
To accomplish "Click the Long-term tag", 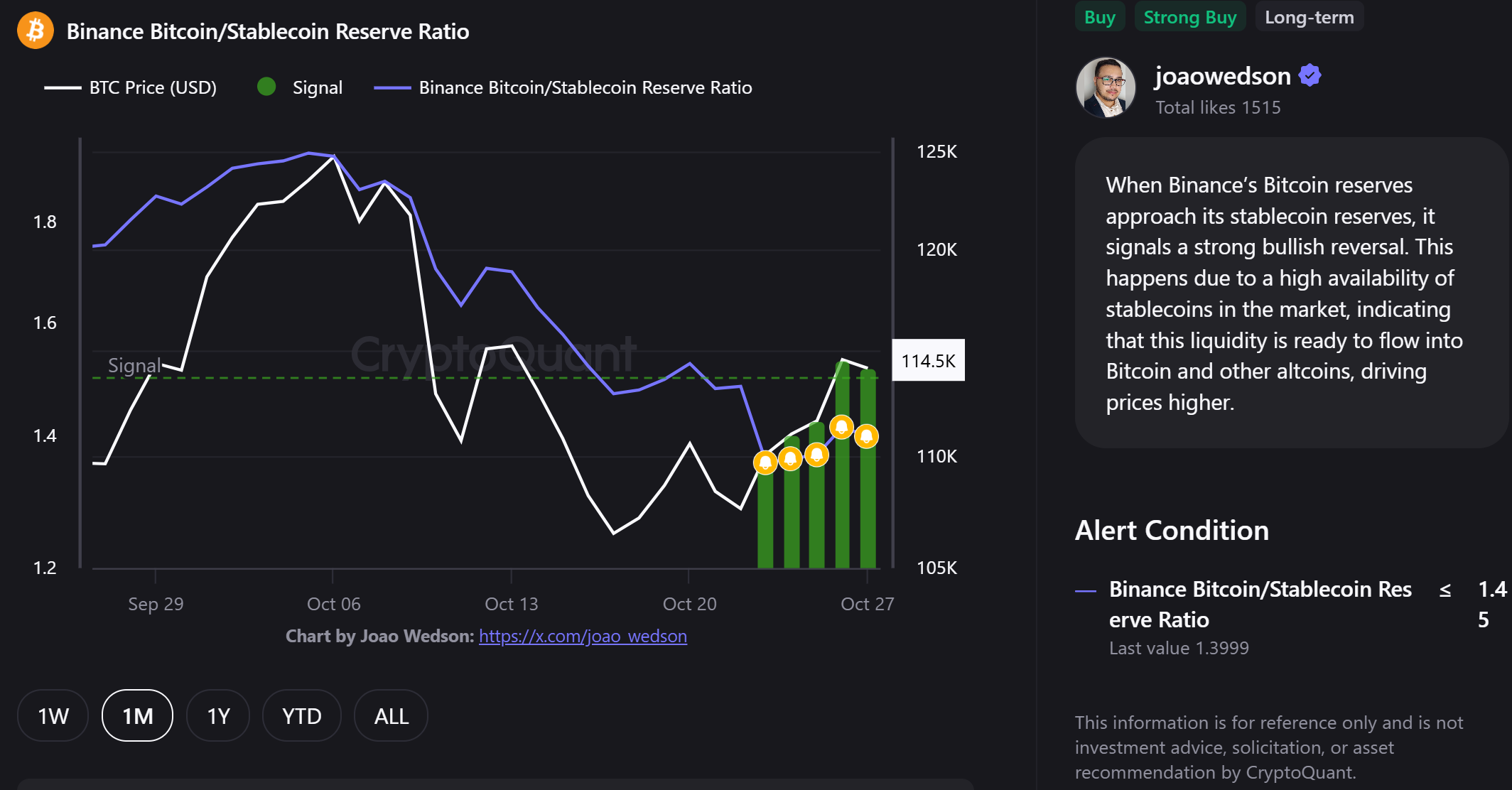I will click(x=1309, y=17).
